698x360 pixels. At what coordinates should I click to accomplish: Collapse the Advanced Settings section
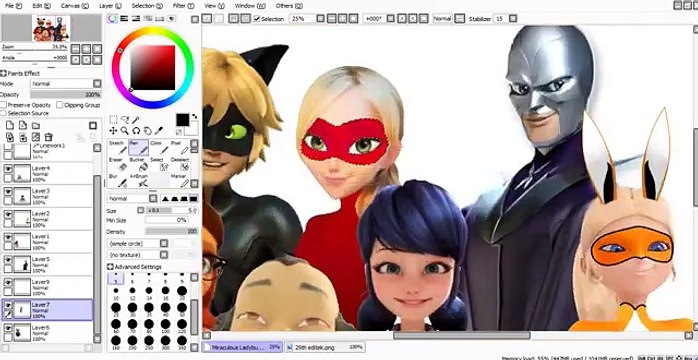pyautogui.click(x=110, y=267)
